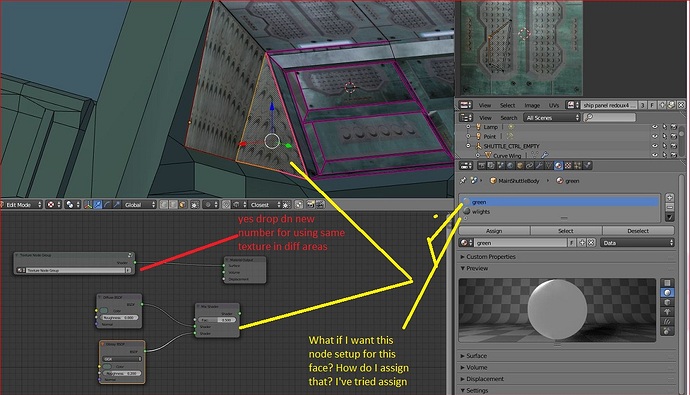Open the viewport shading dropdown
The height and width of the screenshot is (395, 690).
click(54, 205)
